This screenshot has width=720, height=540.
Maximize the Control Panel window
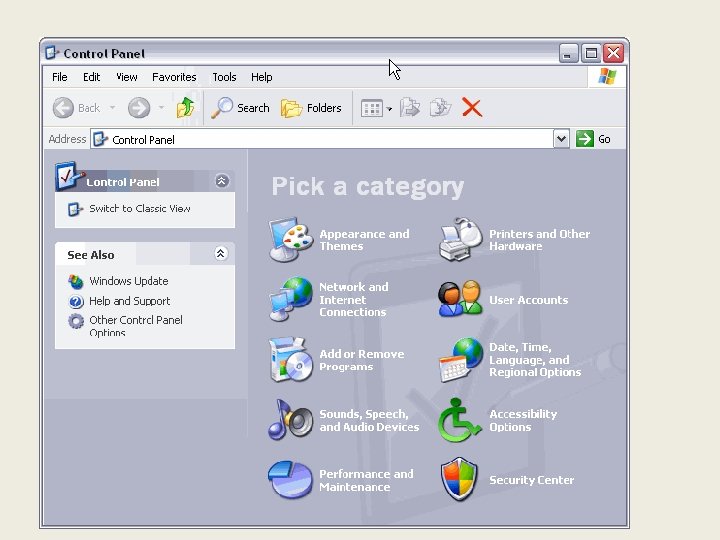pyautogui.click(x=591, y=53)
